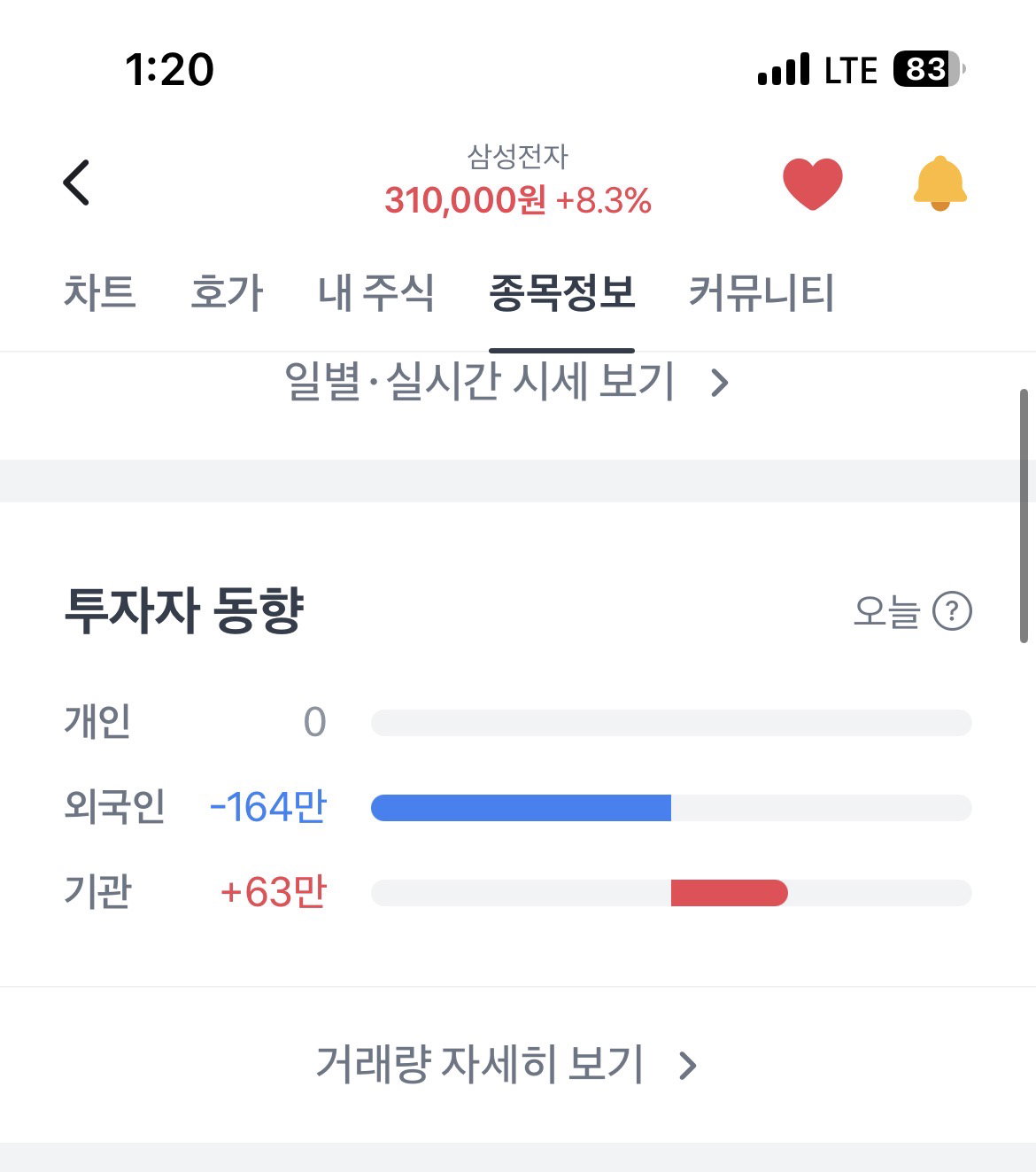The width and height of the screenshot is (1036, 1172).
Task: Toggle the red heart favorite icon
Action: [812, 183]
